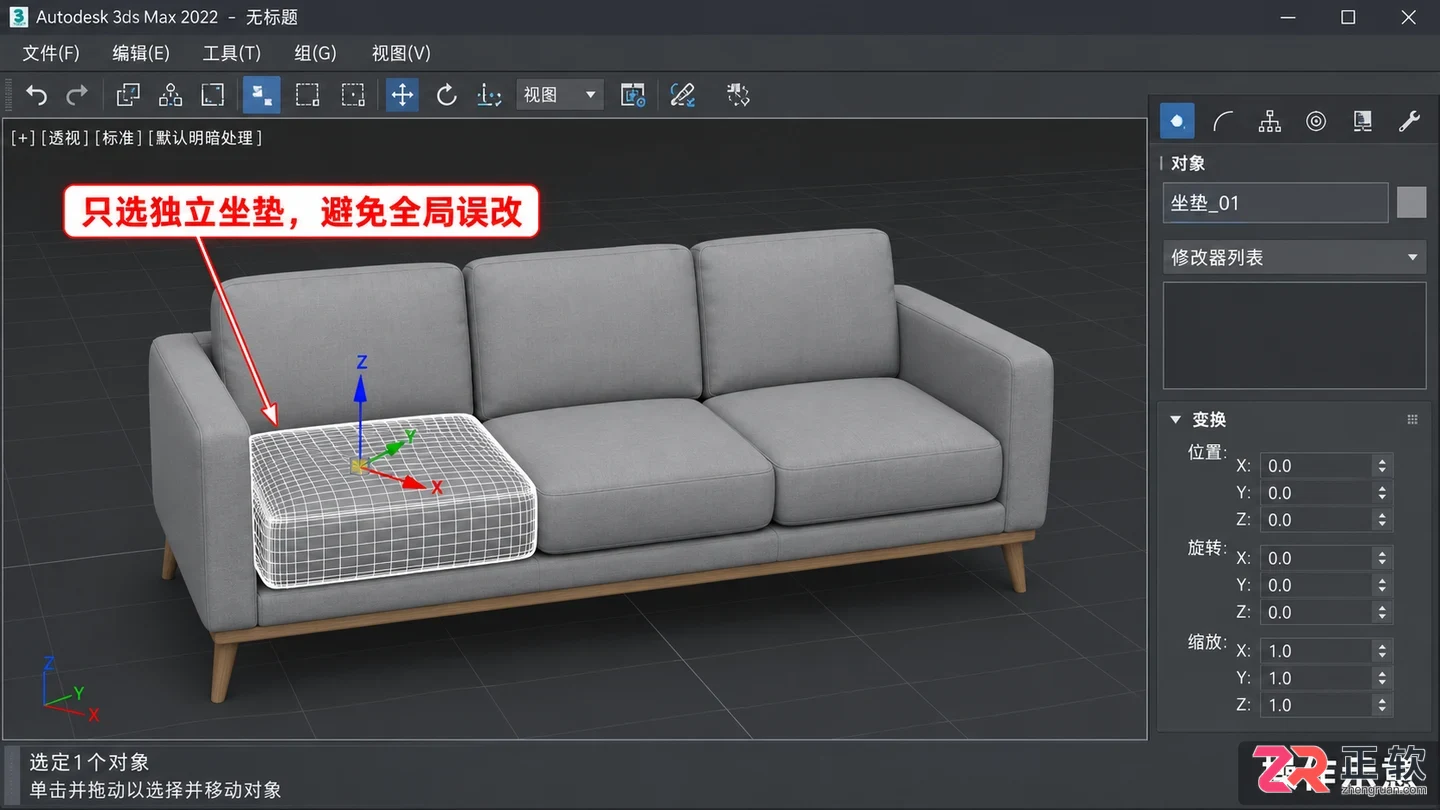
Task: Open the Modify panel tab
Action: click(1223, 121)
